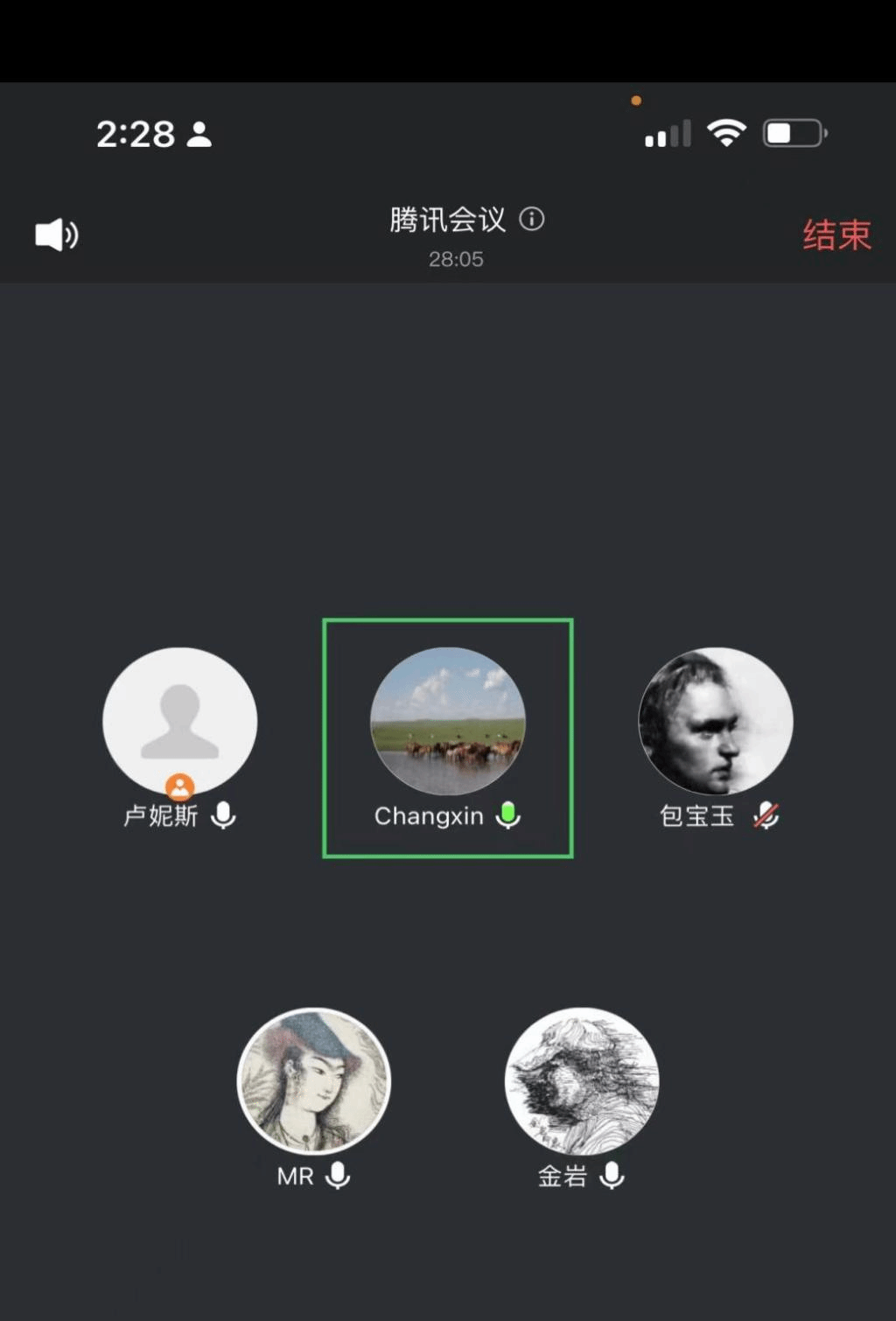Select MR's painted portrait avatar
The image size is (896, 1321).
(314, 1081)
